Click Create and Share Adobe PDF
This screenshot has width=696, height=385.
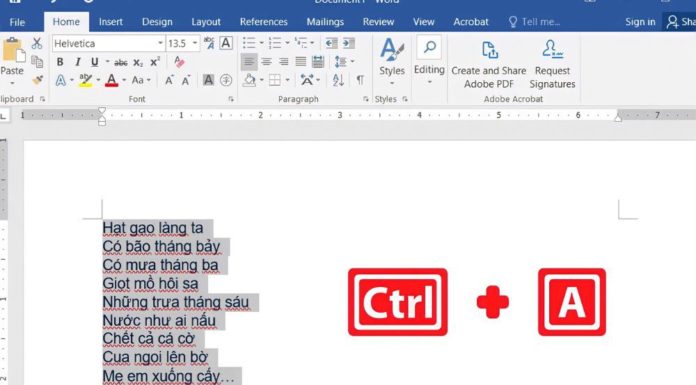489,64
